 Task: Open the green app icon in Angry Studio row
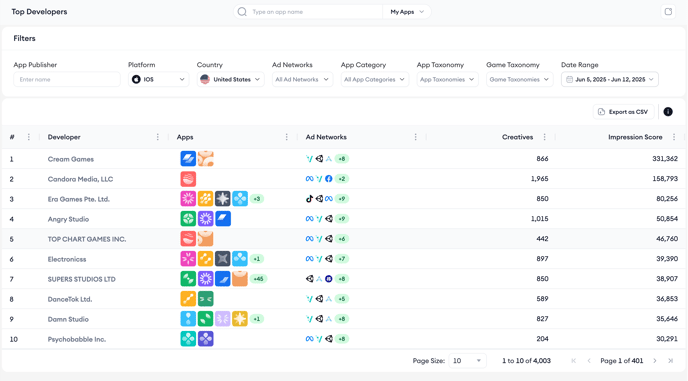coord(188,219)
